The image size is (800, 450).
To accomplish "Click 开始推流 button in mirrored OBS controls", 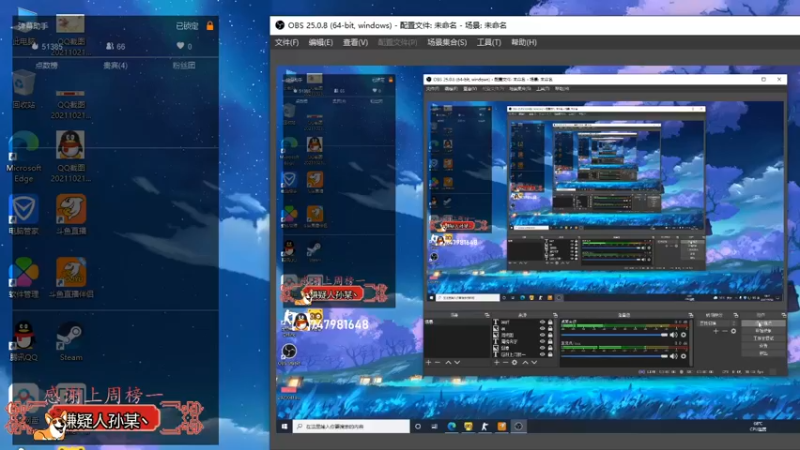I will [763, 323].
